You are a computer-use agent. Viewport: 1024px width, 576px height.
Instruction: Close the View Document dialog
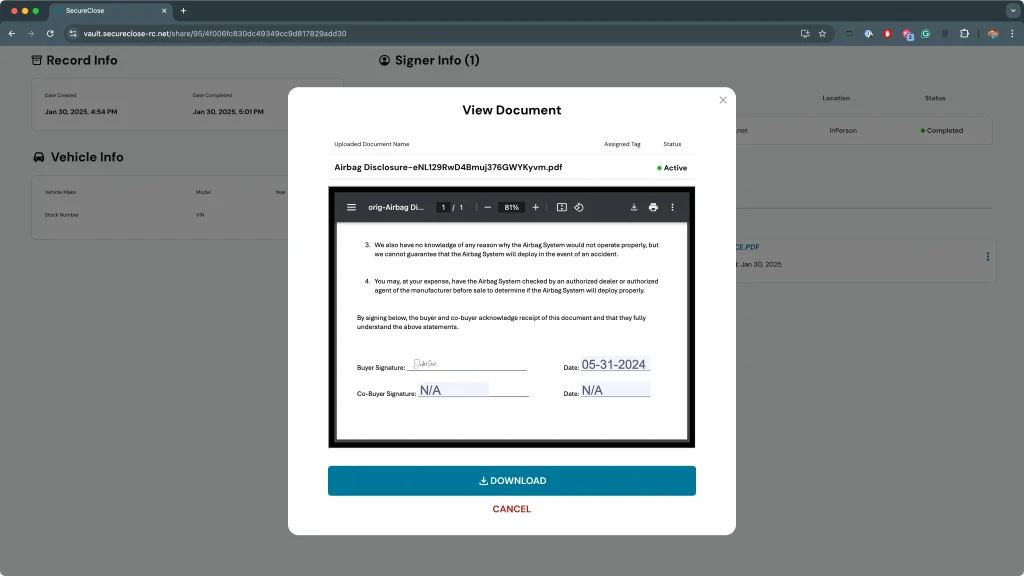click(x=723, y=100)
